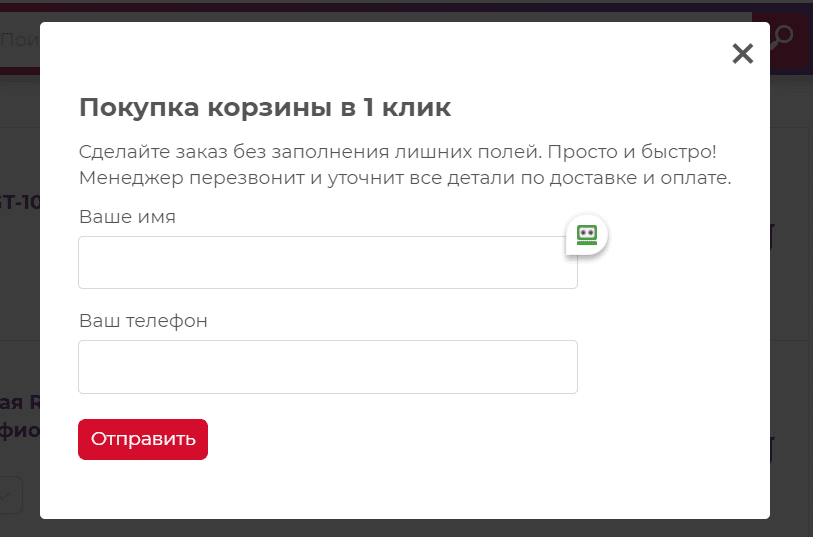Click the dimmed фио product text
This screenshot has height=537, width=813.
(x=20, y=430)
